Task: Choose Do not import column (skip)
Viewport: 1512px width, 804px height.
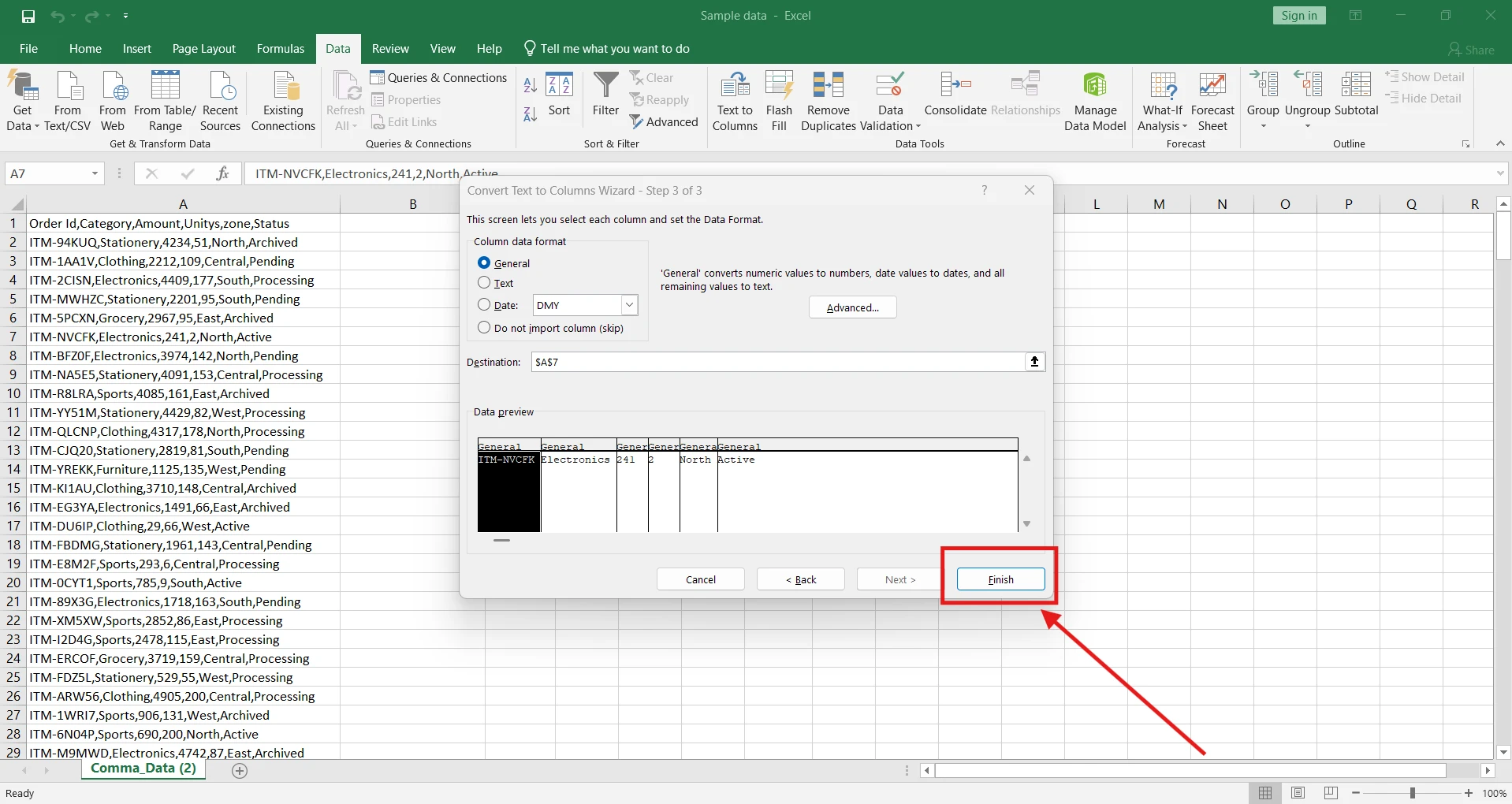Action: (x=484, y=328)
